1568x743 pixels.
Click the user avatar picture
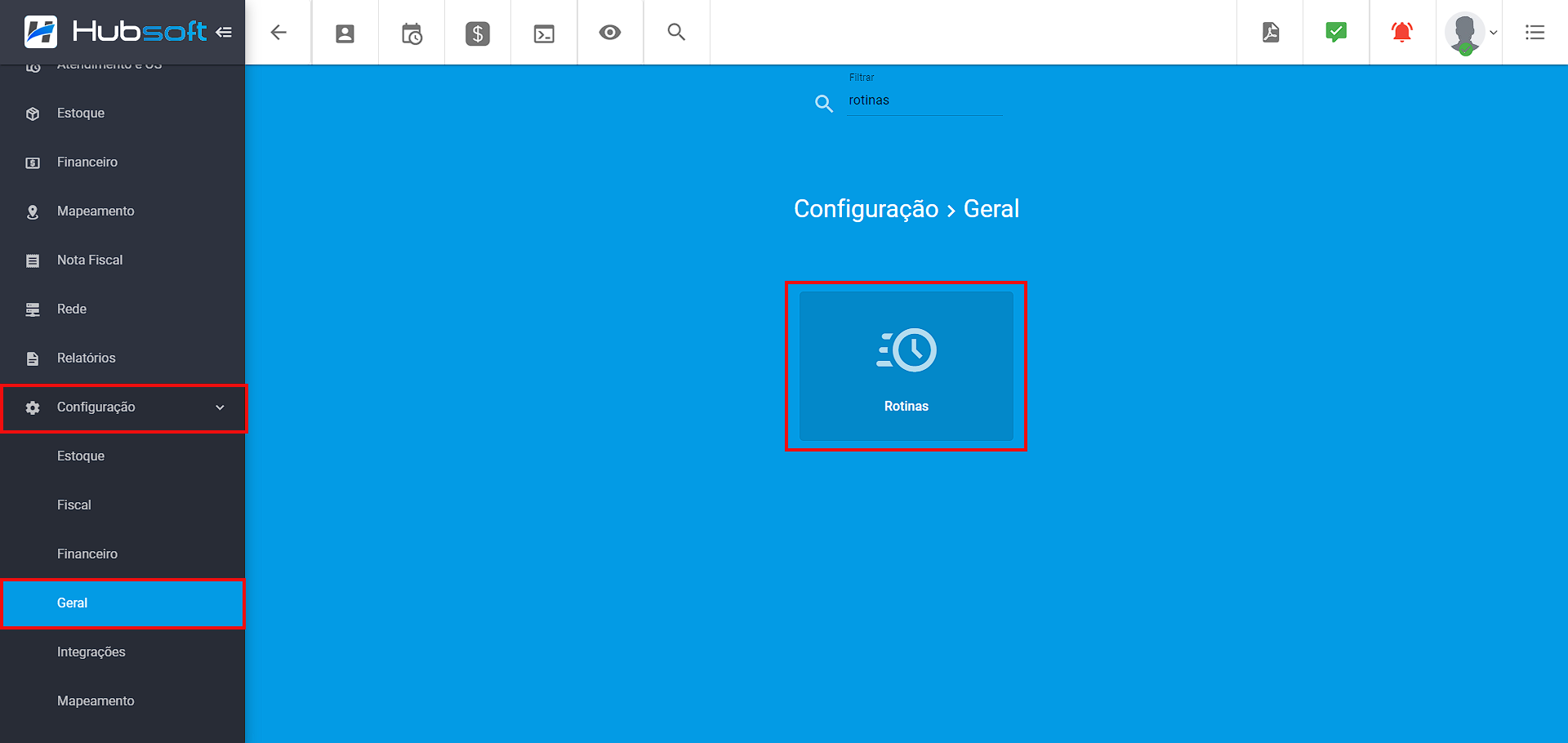click(x=1464, y=33)
